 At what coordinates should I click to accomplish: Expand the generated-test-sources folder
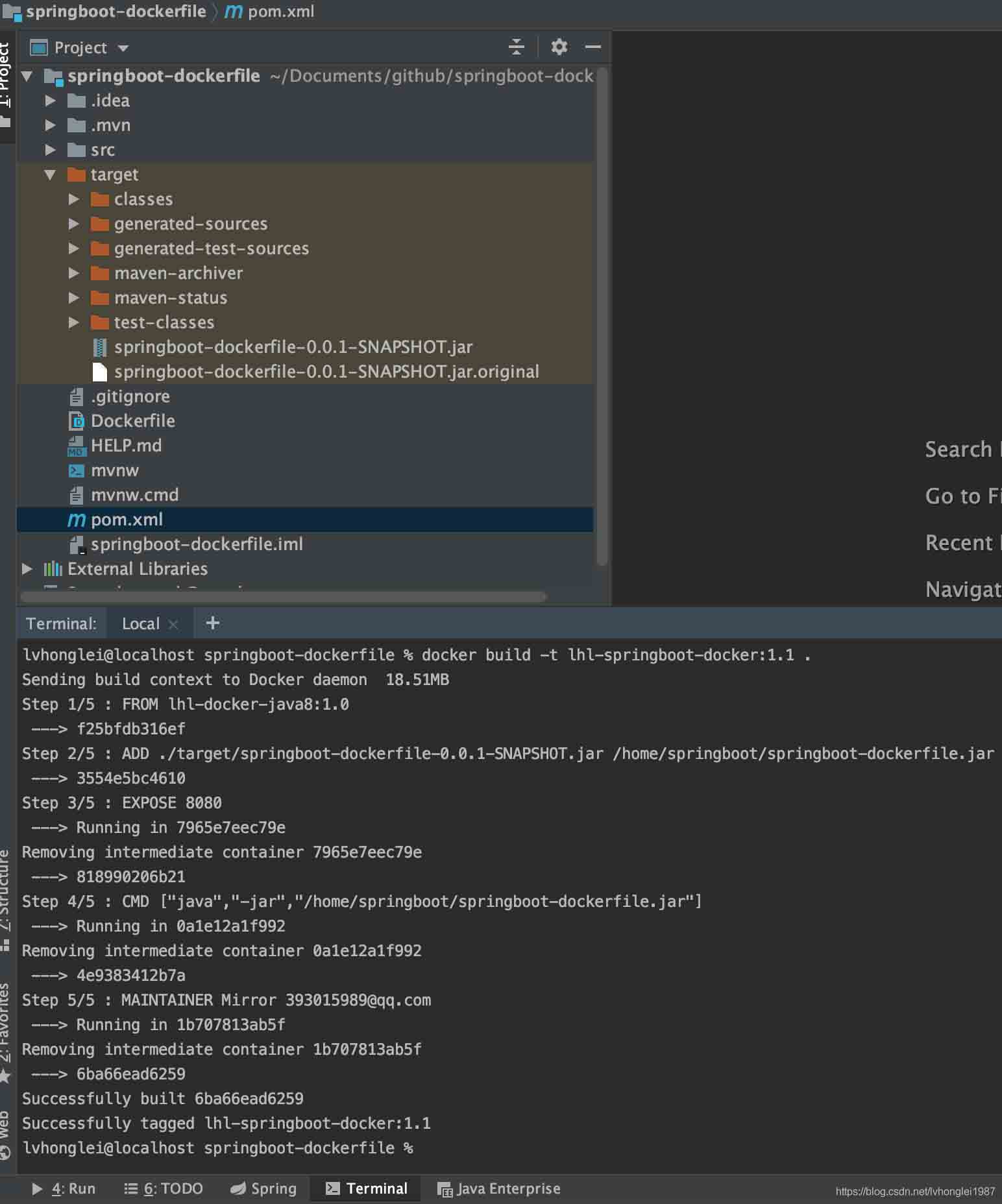pos(73,248)
